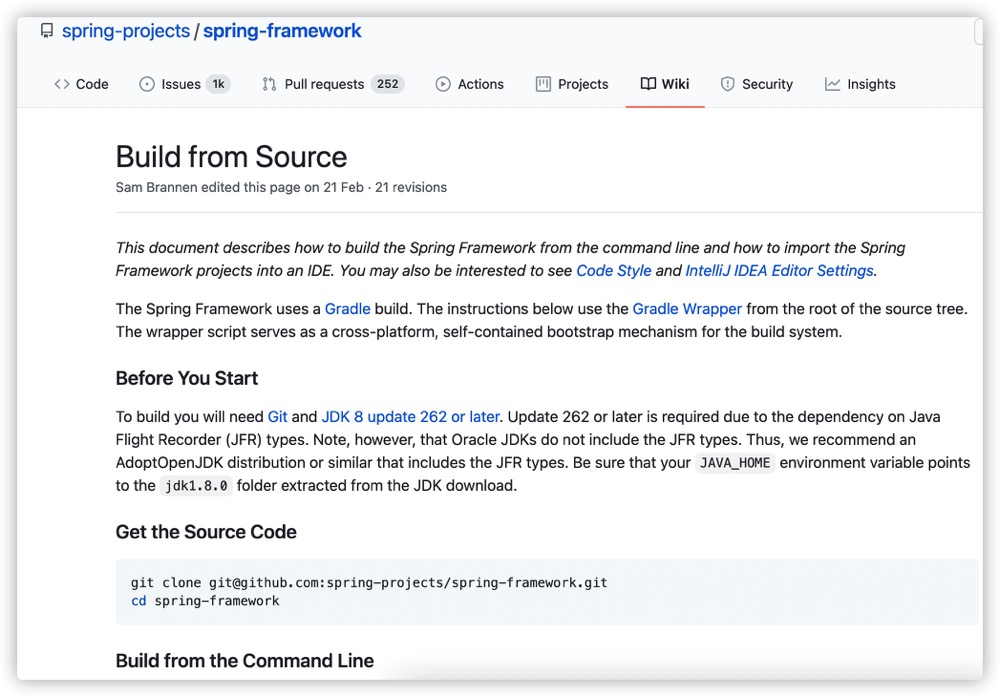Screen dimensions: 1000x697
Task: Click the Build from Source page title
Action: [x=232, y=157]
